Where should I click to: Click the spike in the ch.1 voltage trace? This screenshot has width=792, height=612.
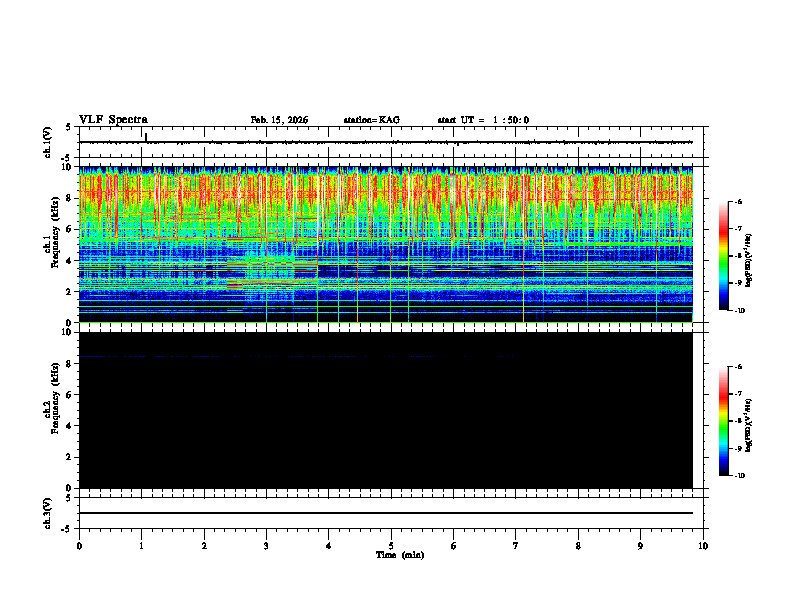click(146, 137)
